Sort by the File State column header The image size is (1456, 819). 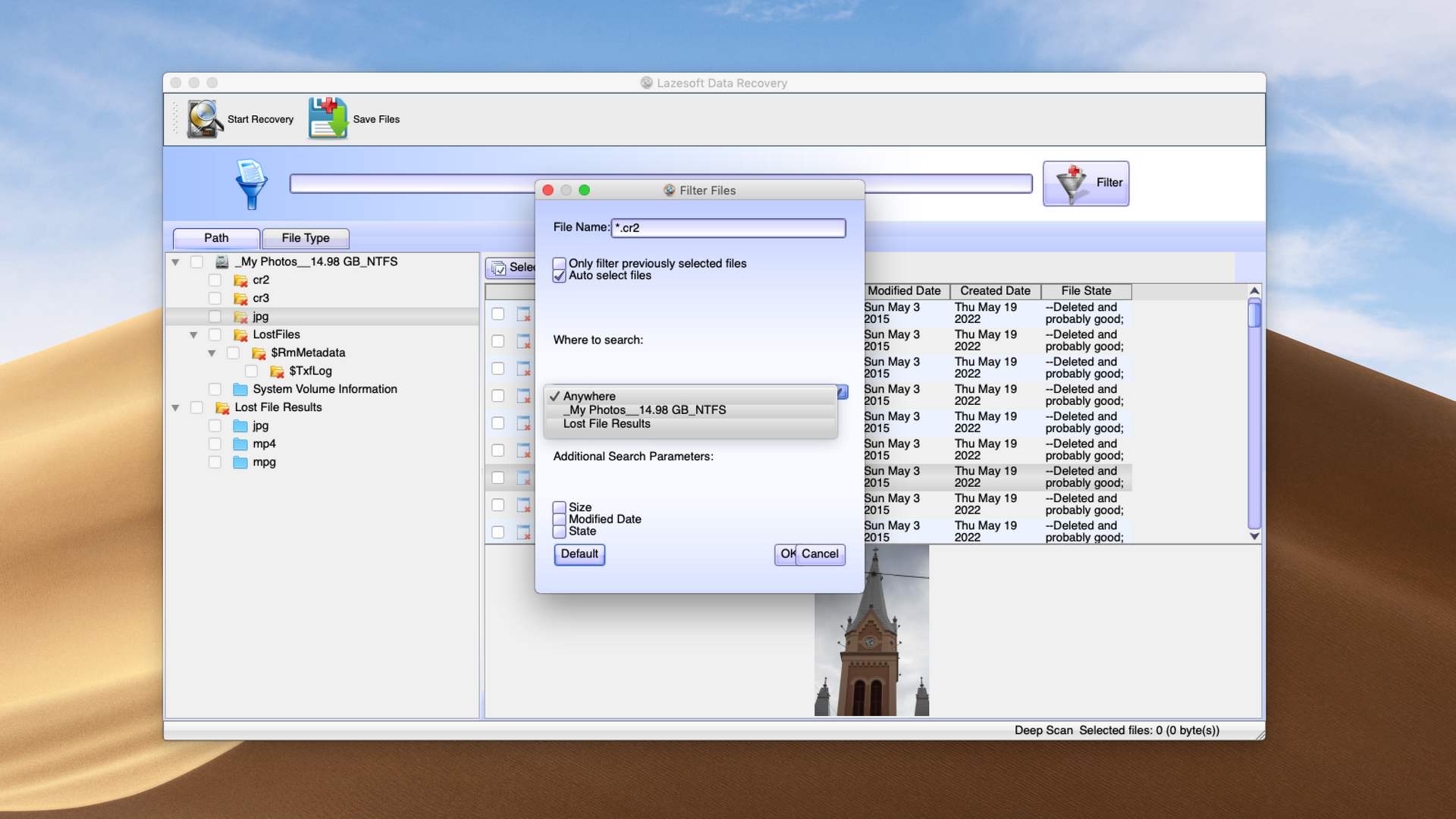pyautogui.click(x=1086, y=291)
